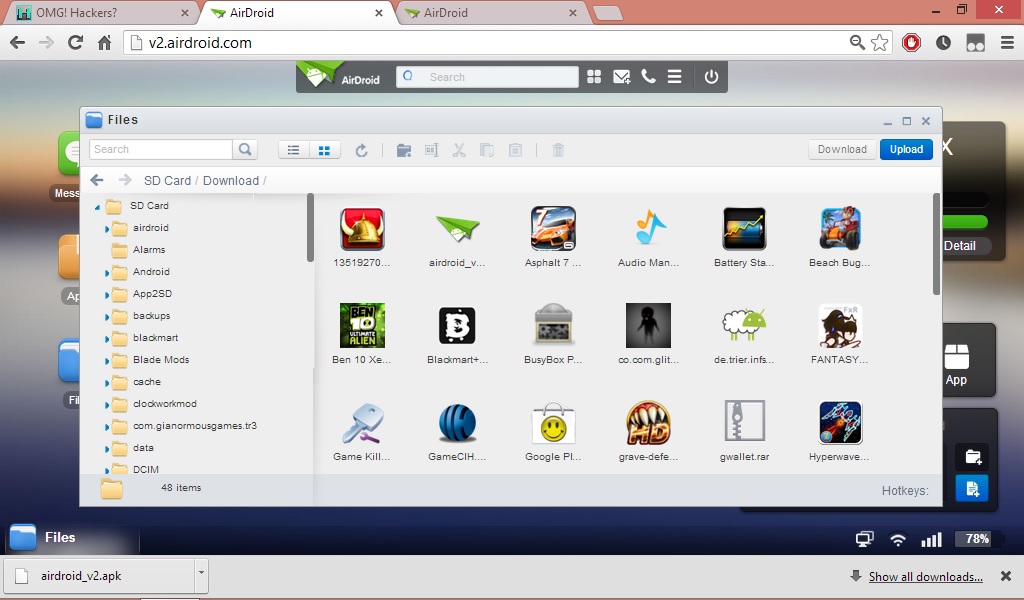Go back with Files navigation arrow

tap(97, 180)
